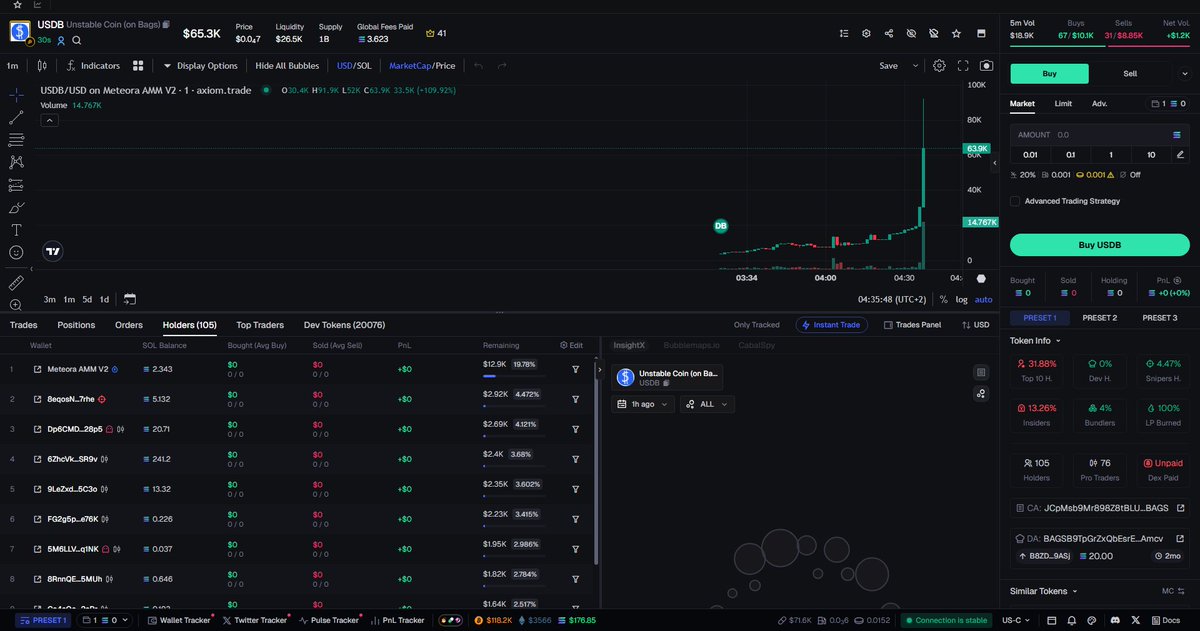Viewport: 1200px width, 631px height.
Task: Select the crosshair cursor tool
Action: click(x=17, y=95)
